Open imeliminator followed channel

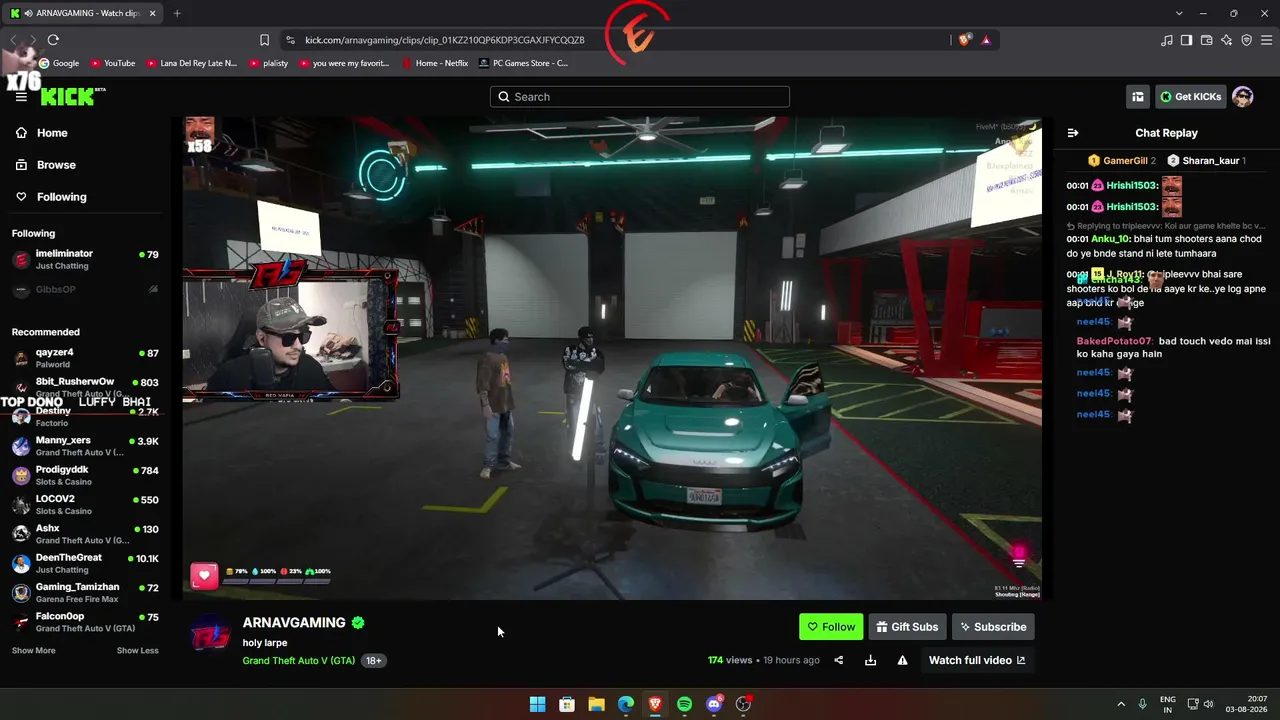pyautogui.click(x=85, y=260)
